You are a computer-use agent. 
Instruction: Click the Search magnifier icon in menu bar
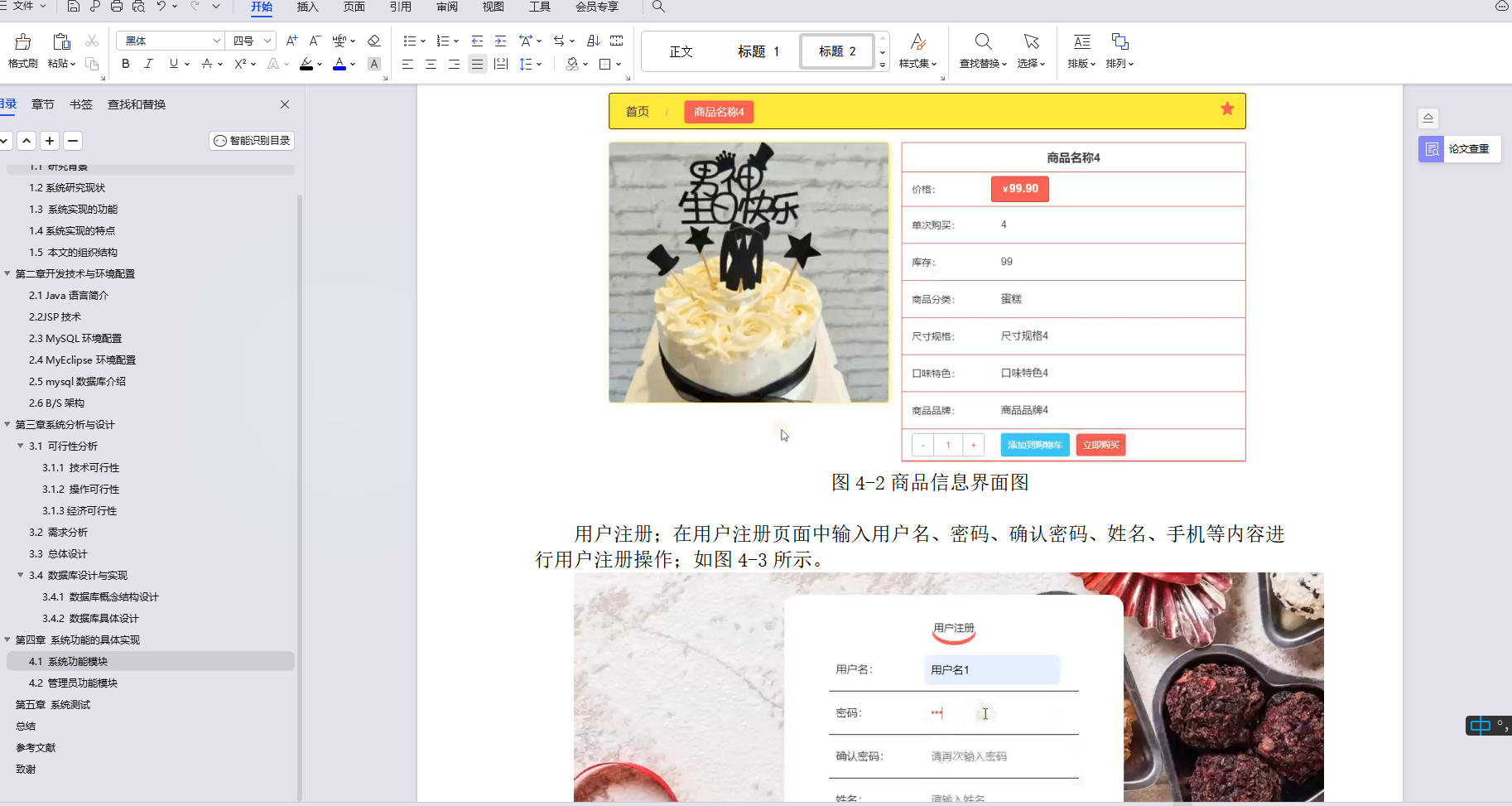point(658,7)
